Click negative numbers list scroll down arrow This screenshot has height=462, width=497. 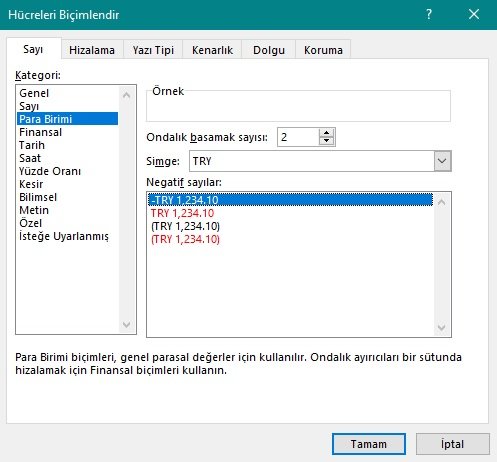[x=442, y=327]
